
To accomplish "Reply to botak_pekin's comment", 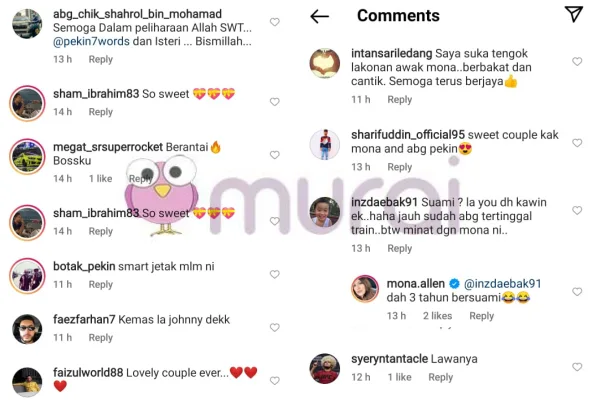I will 101,284.
